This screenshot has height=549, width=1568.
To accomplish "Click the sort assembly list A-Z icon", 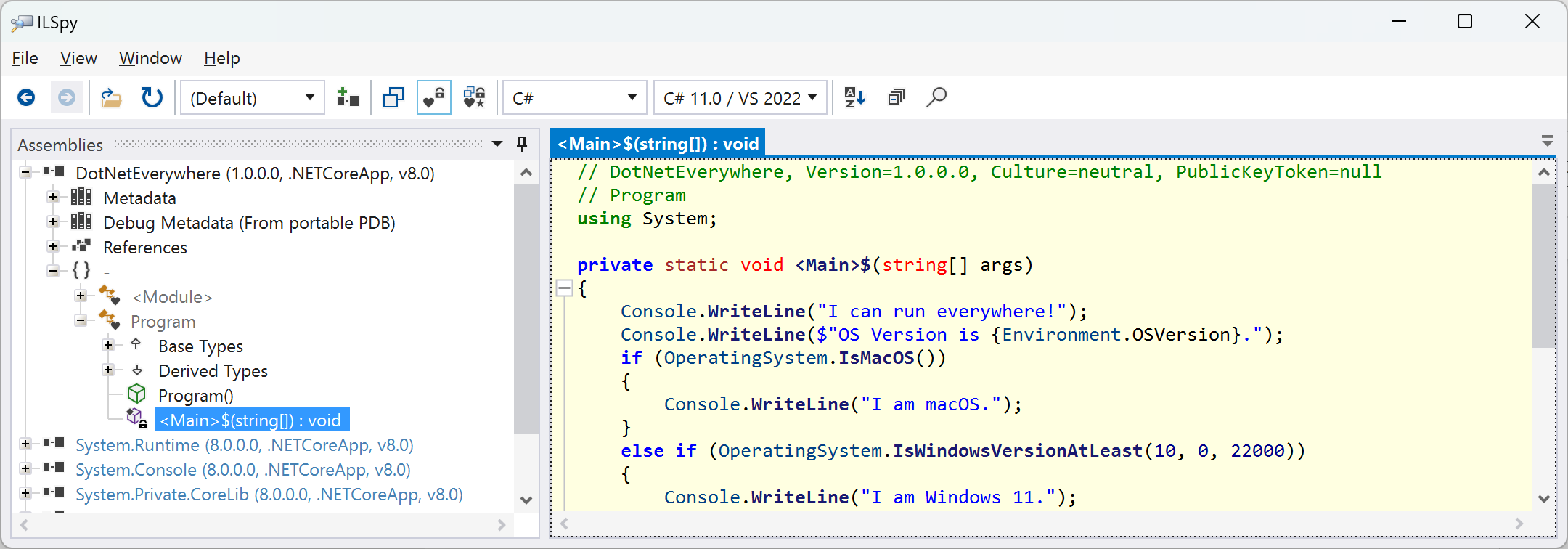I will pyautogui.click(x=855, y=97).
